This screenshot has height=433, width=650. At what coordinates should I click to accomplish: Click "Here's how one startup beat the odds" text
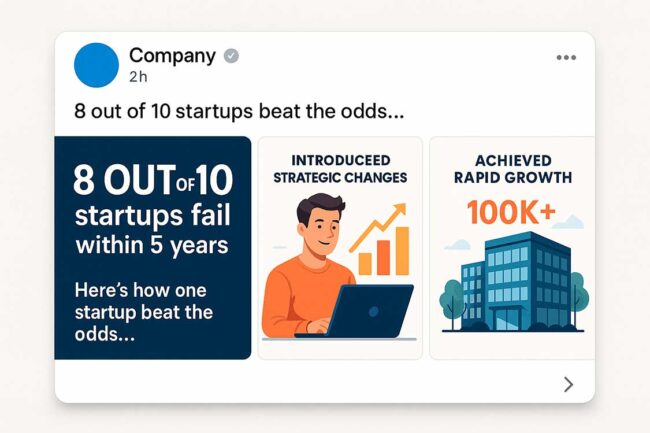(144, 312)
